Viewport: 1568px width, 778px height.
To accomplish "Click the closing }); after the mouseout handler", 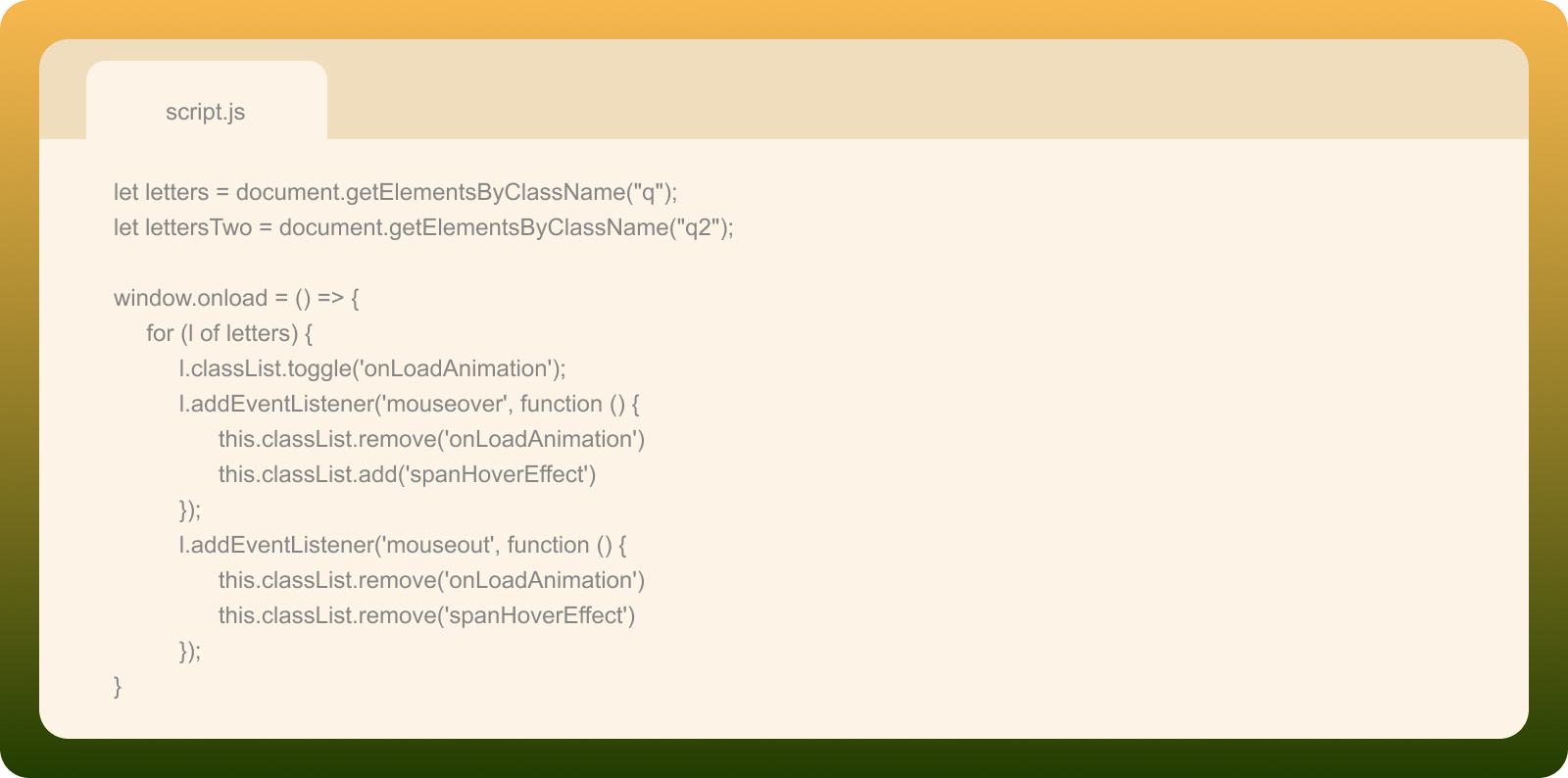I will (190, 651).
